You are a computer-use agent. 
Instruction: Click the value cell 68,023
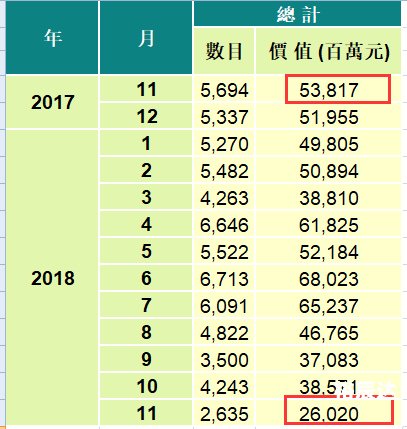pos(328,278)
